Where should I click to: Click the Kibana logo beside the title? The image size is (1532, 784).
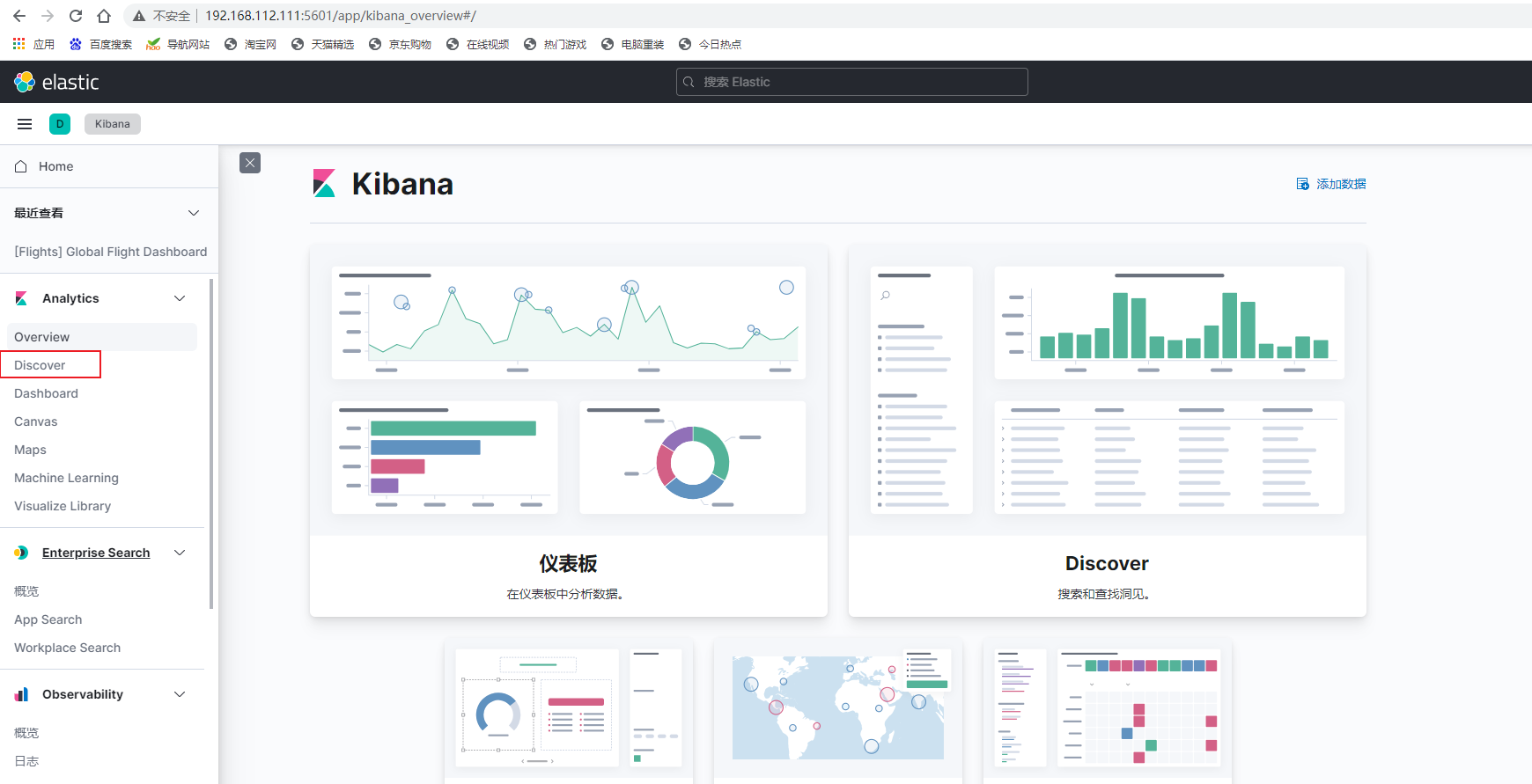[x=324, y=183]
